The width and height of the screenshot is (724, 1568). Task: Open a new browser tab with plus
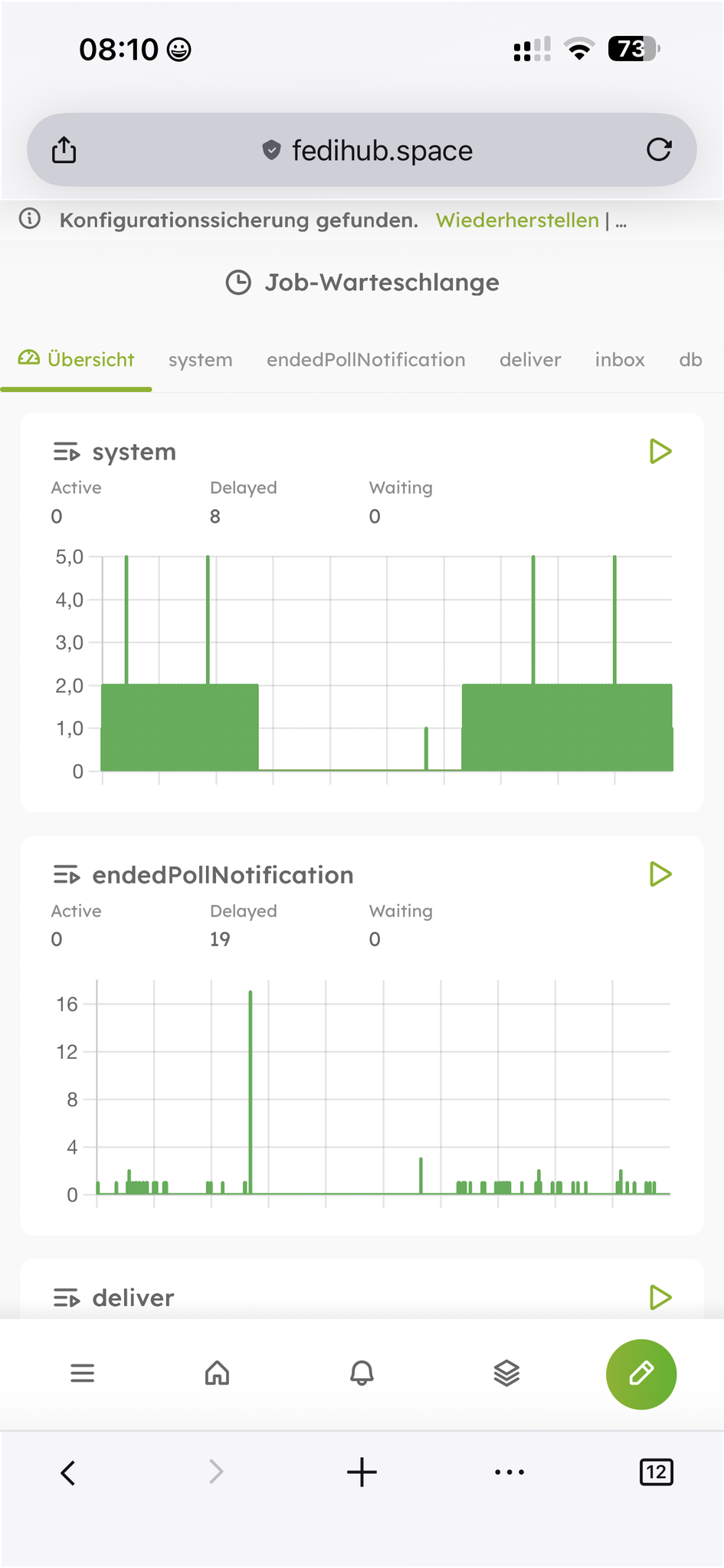pyautogui.click(x=362, y=1472)
